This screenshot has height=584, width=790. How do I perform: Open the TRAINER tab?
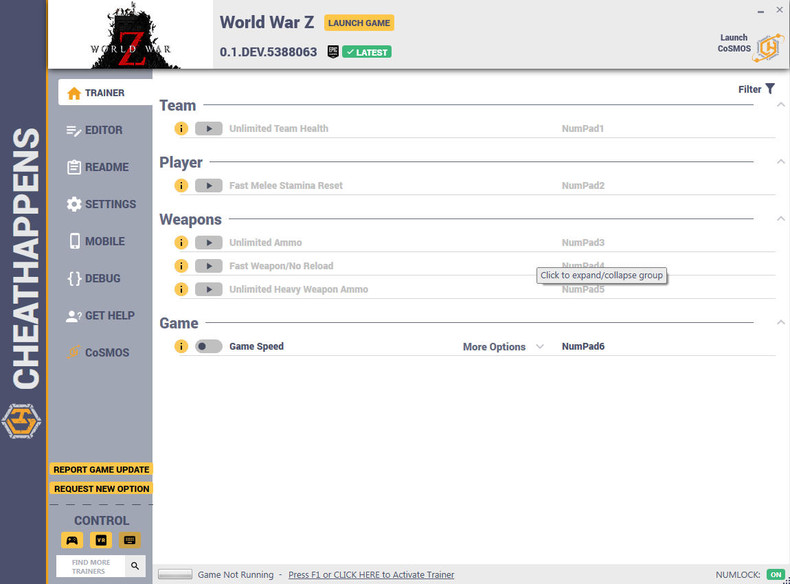point(105,93)
